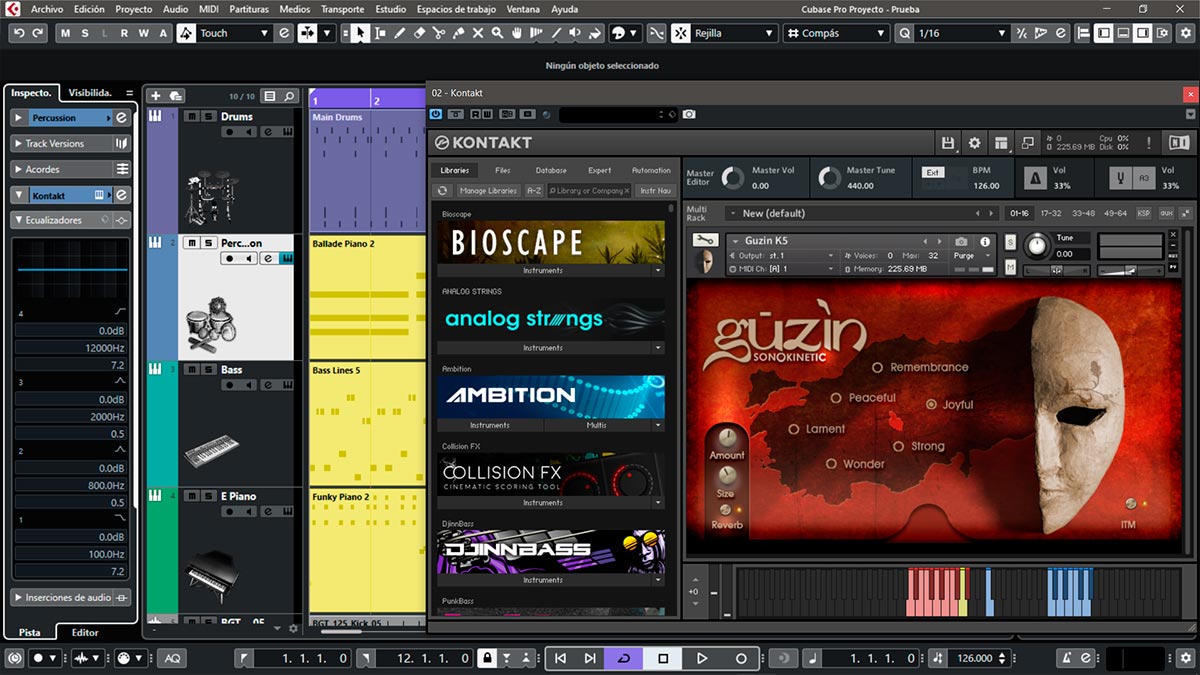Select the Object Selection arrow tool
This screenshot has height=675, width=1200.
click(360, 33)
